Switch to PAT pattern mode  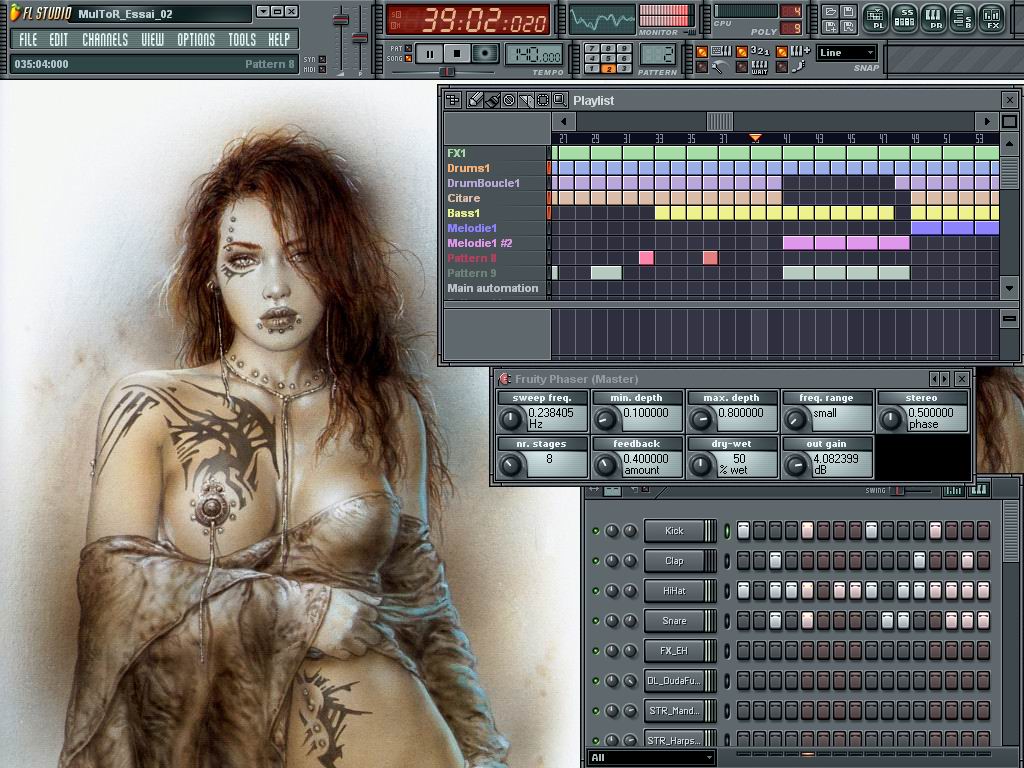pos(408,48)
